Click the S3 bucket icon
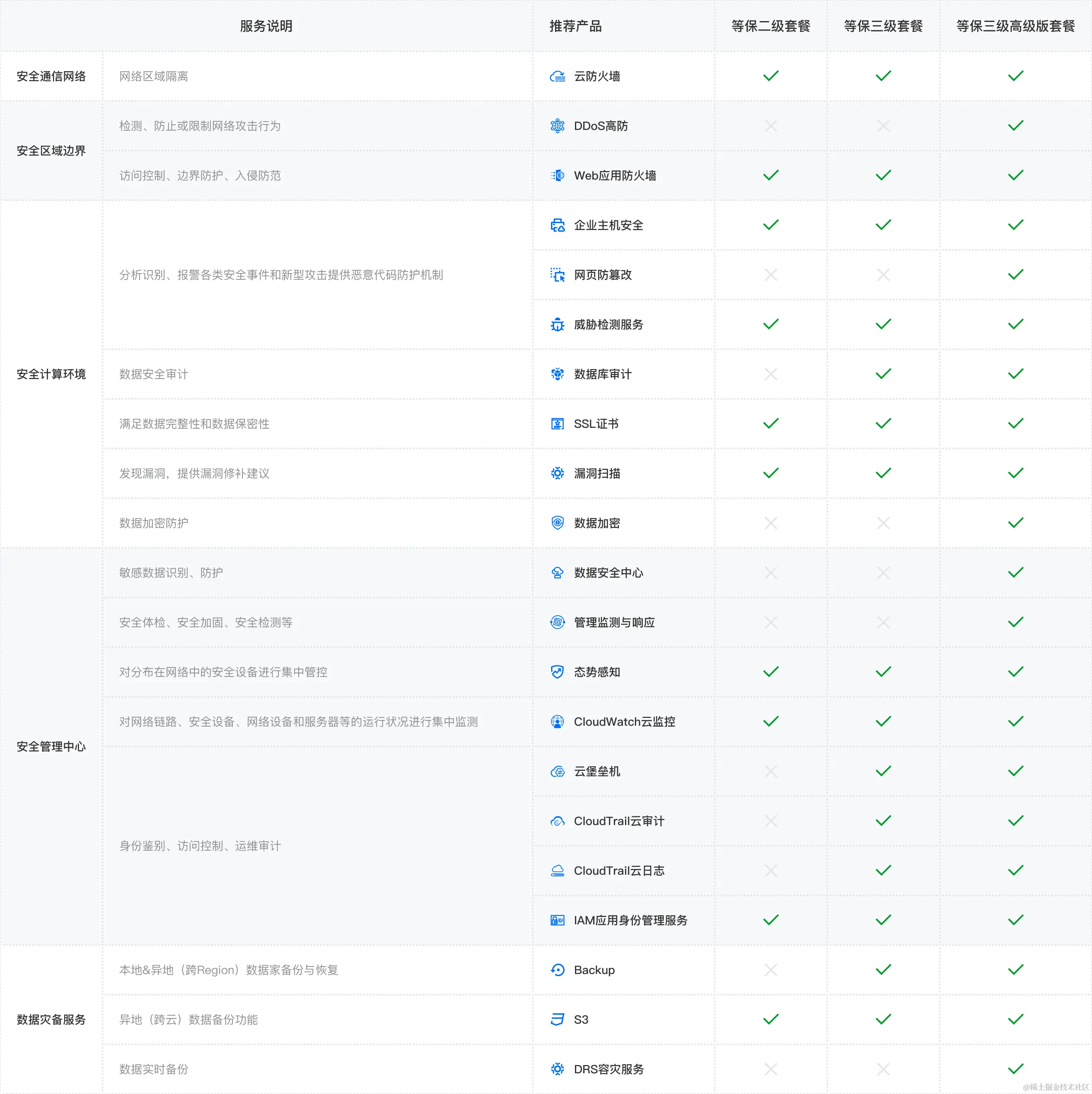1092x1094 pixels. click(557, 1020)
